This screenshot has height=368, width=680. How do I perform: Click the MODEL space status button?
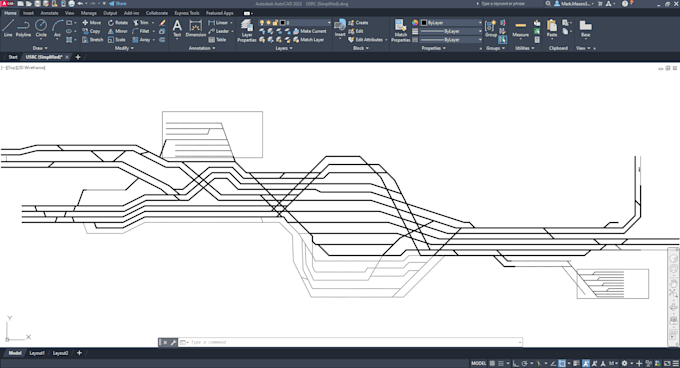coord(478,363)
